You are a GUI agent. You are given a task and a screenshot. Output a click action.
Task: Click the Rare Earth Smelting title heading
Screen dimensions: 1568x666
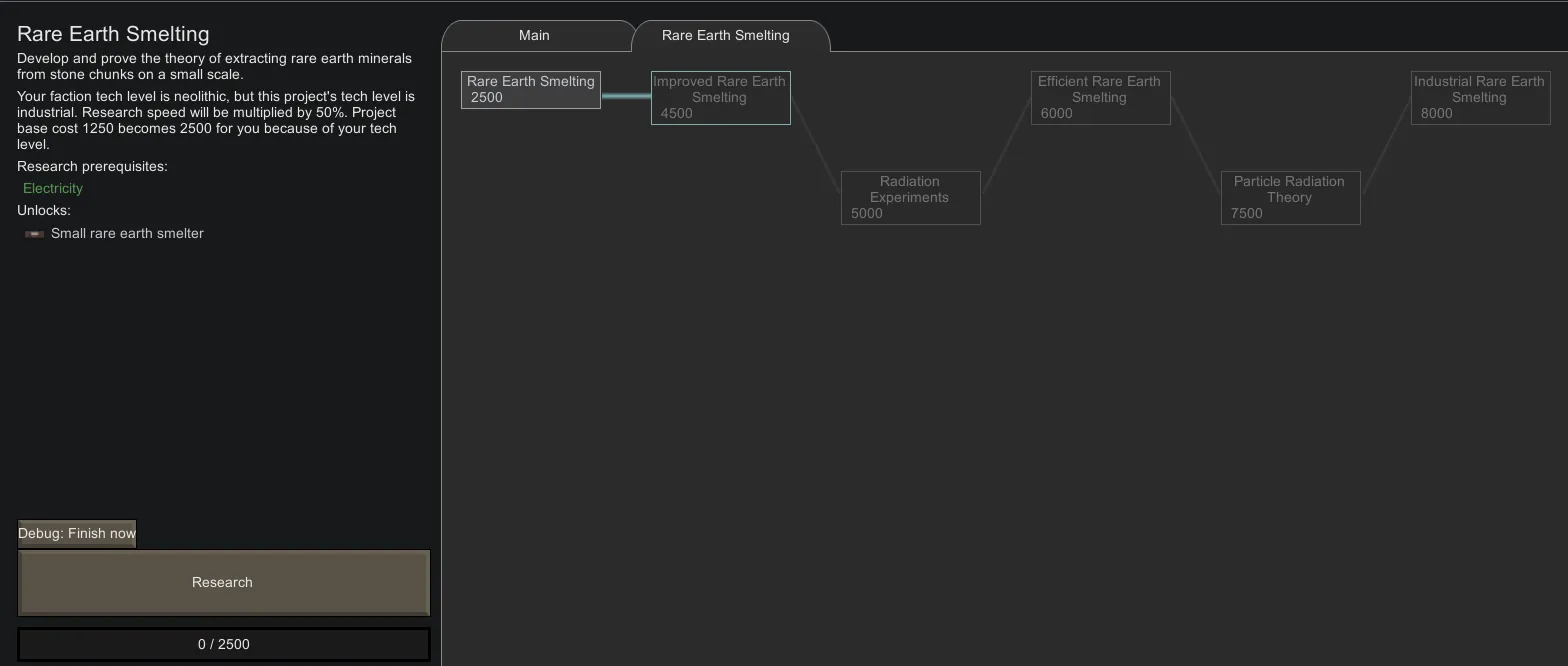tap(113, 34)
